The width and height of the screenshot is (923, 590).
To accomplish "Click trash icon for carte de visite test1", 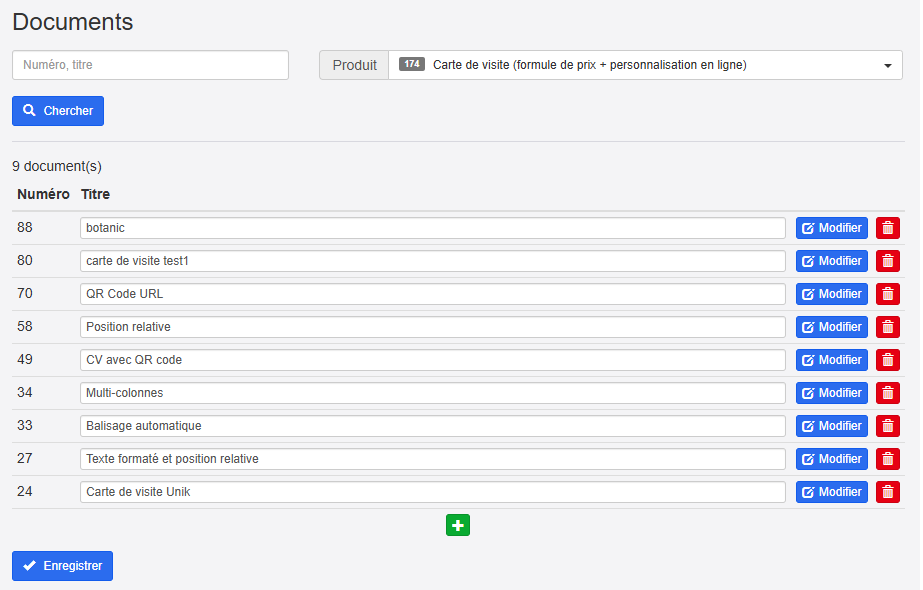I will pos(887,261).
